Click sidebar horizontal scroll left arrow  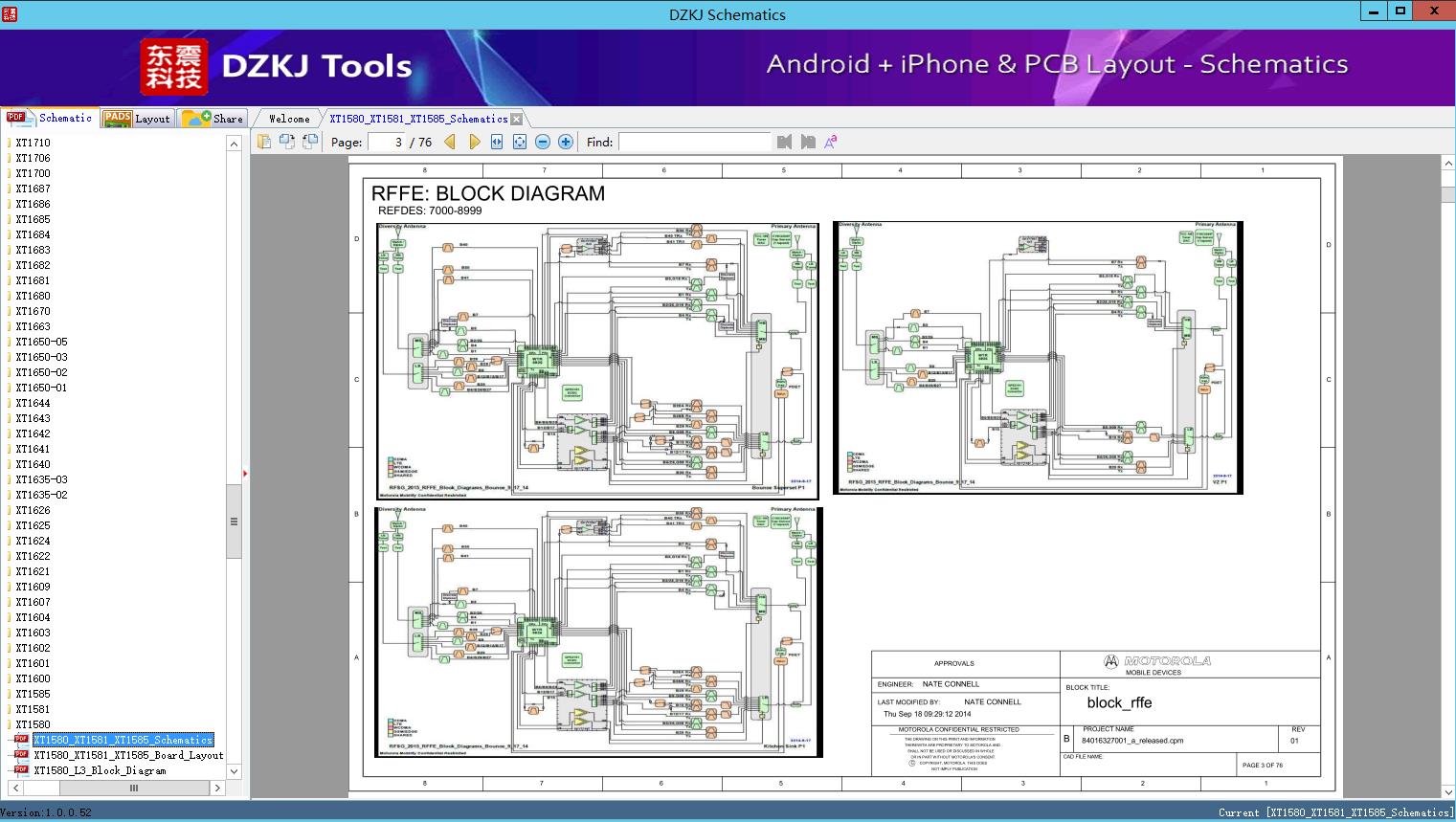point(15,788)
